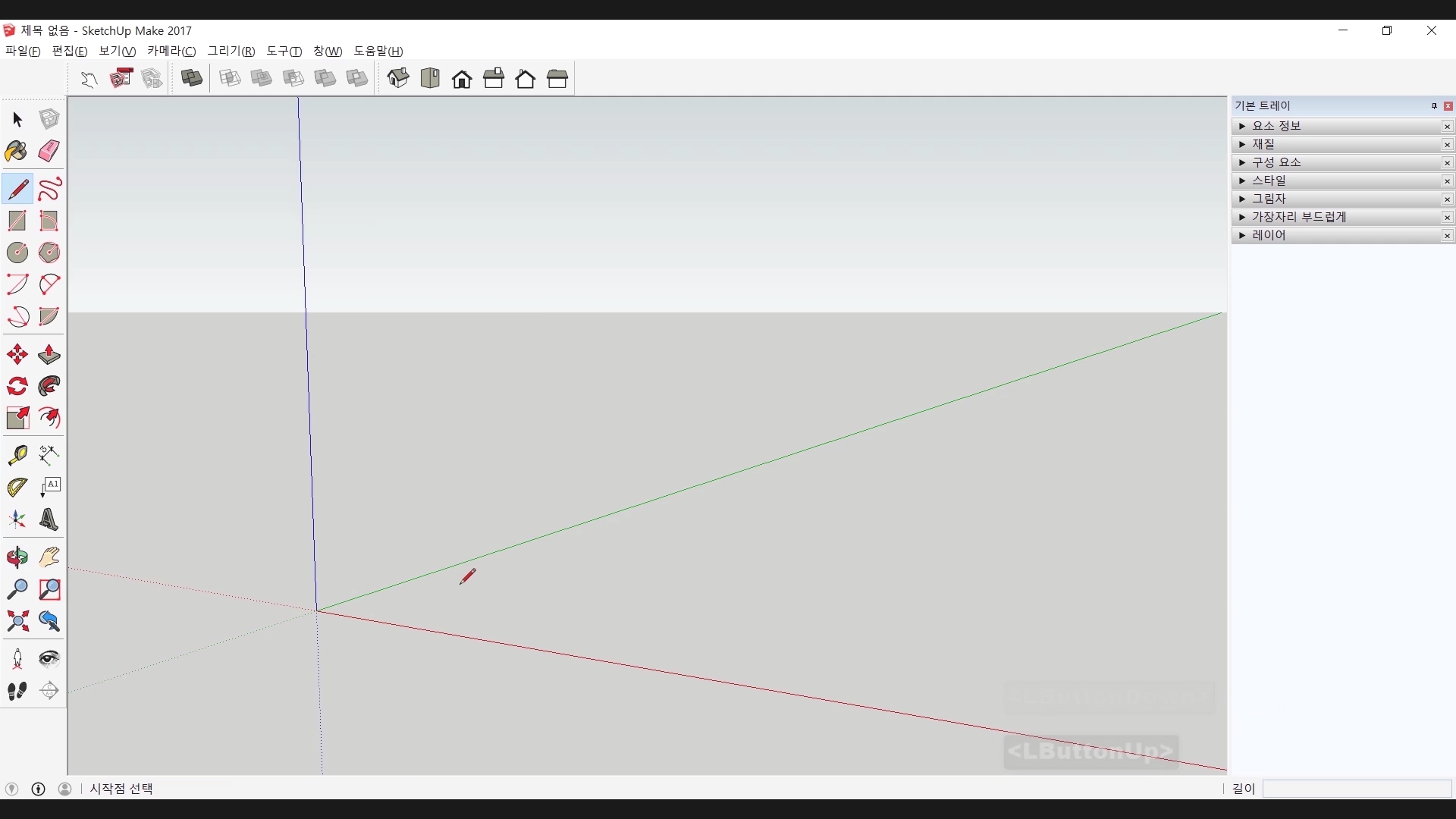This screenshot has height=819, width=1456.
Task: Close the 레이어 panel section
Action: tap(1447, 236)
